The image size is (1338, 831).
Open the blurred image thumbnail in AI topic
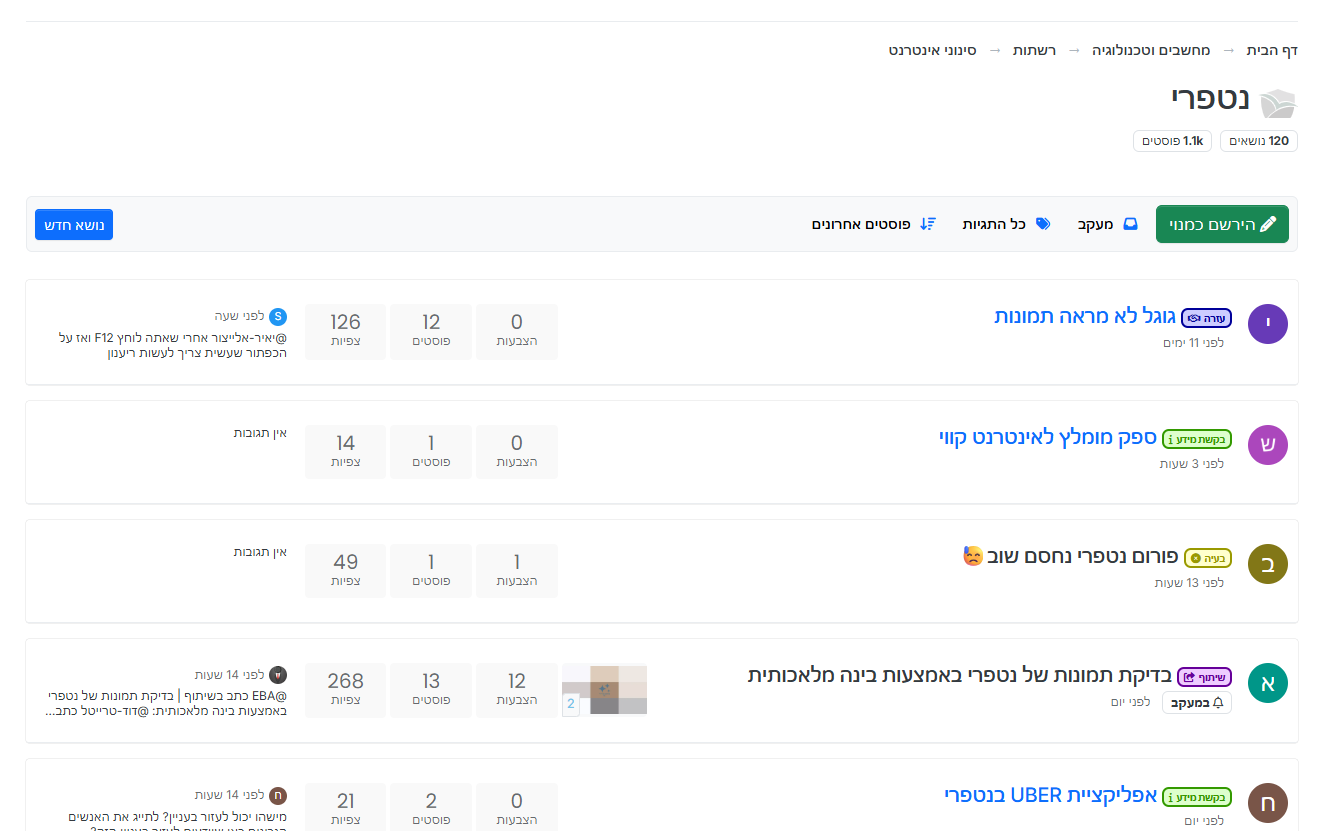coord(604,689)
